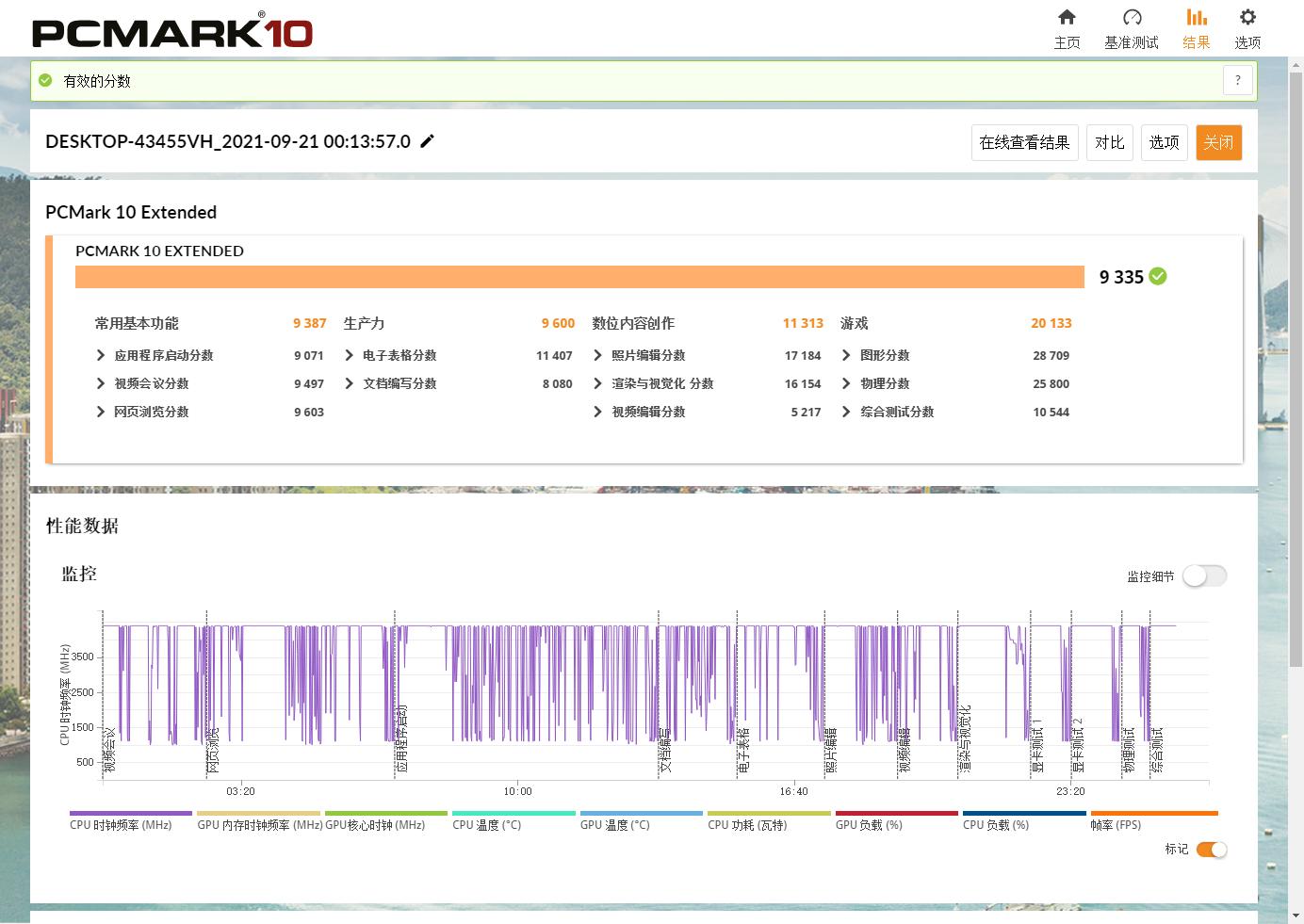Click the green valid score checkmark icon

(45, 81)
